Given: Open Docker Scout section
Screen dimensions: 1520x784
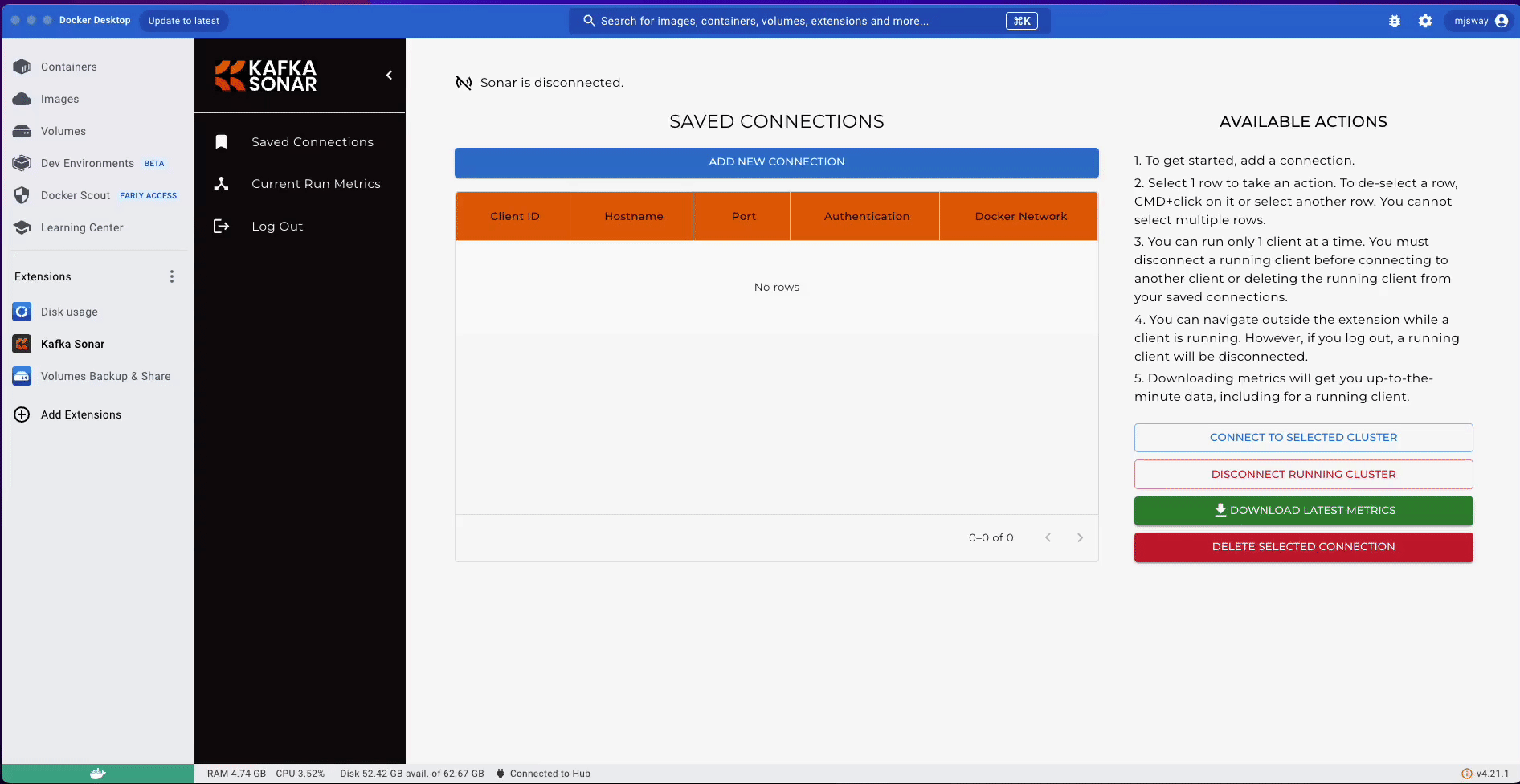Looking at the screenshot, I should point(96,195).
